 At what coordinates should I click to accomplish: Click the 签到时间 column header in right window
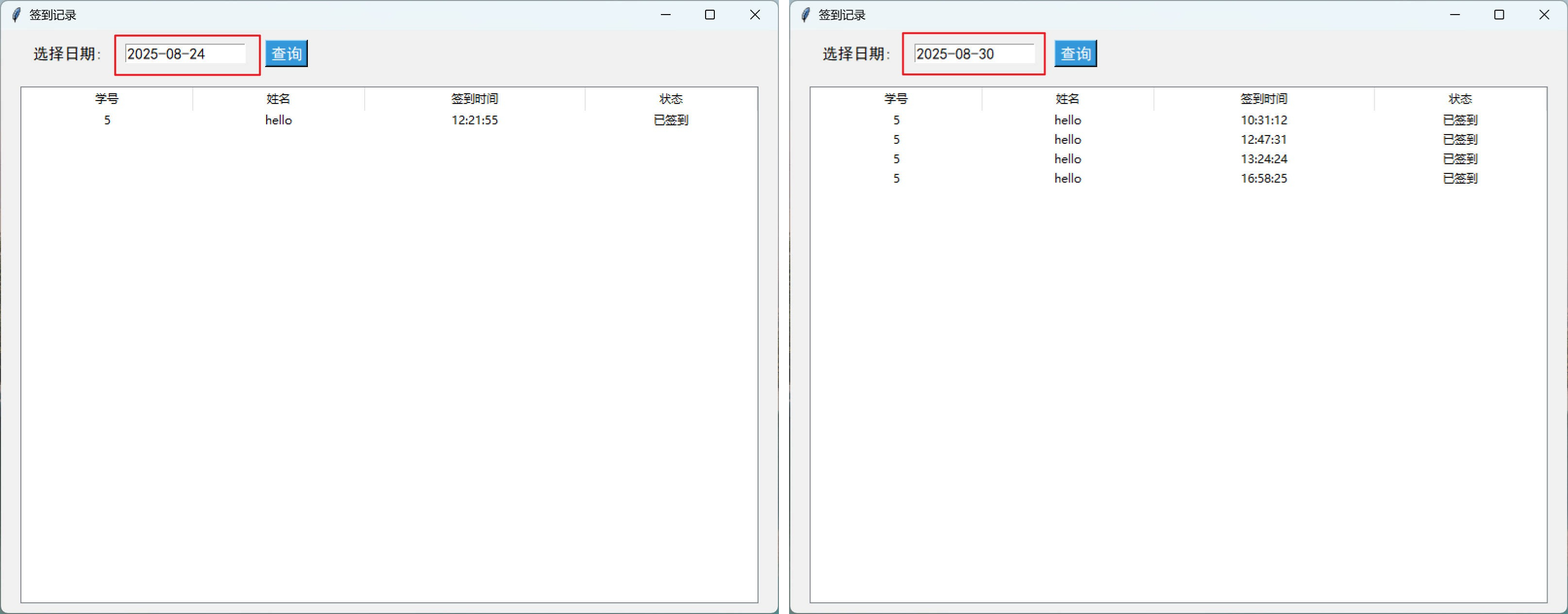tap(1264, 99)
